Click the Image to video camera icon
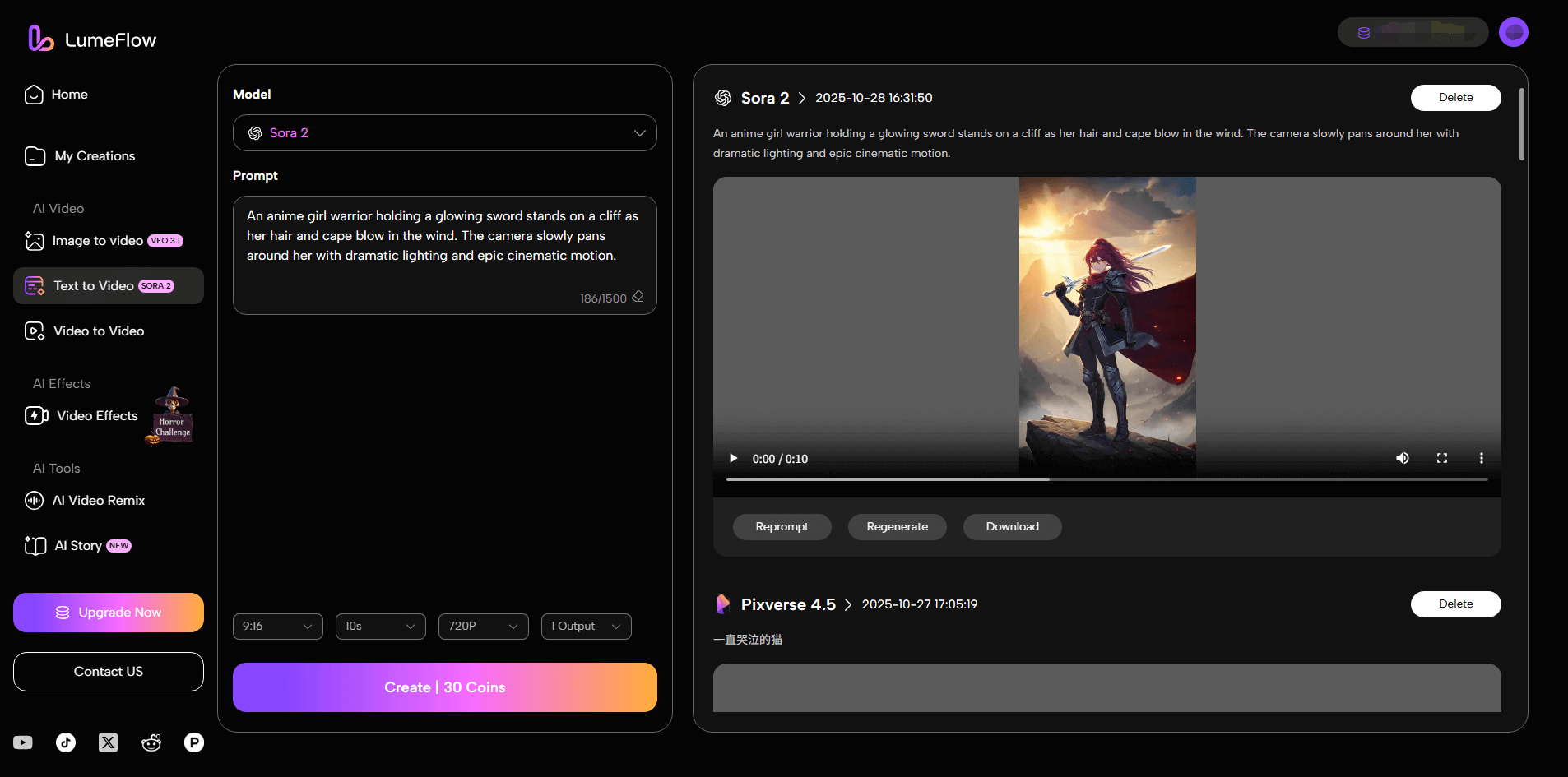Image resolution: width=1568 pixels, height=777 pixels. (34, 240)
